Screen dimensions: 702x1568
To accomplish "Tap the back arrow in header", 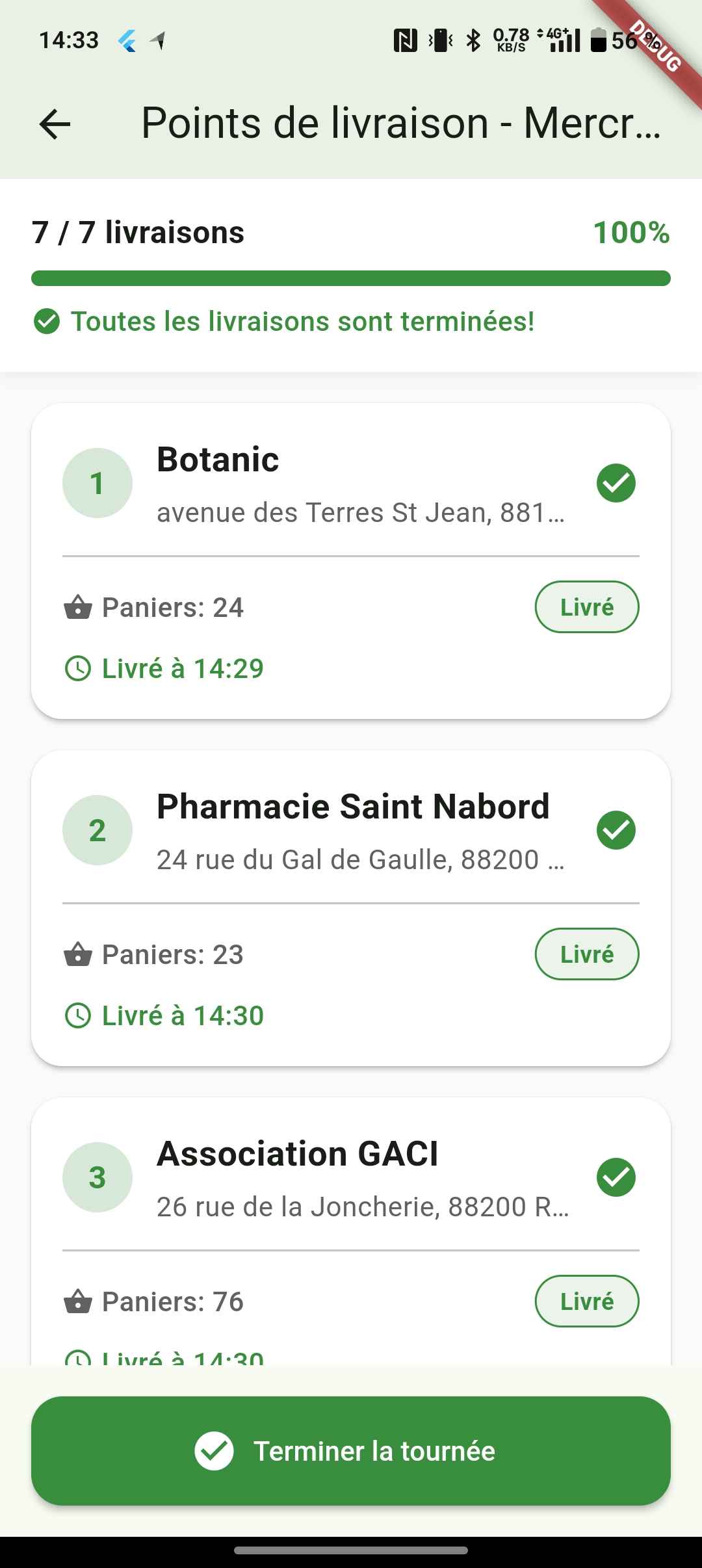I will coord(55,124).
